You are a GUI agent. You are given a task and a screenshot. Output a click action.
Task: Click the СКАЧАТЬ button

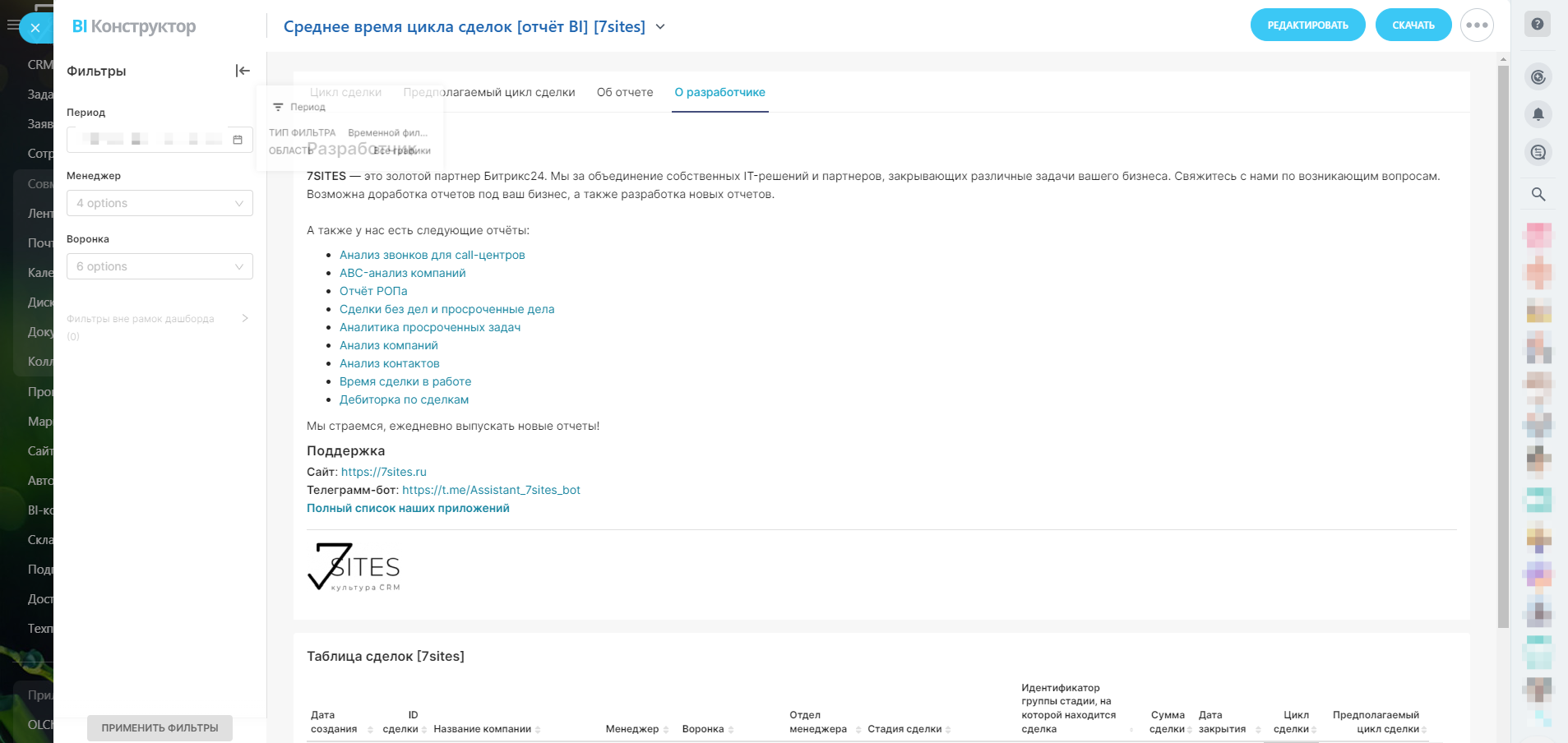tap(1413, 25)
